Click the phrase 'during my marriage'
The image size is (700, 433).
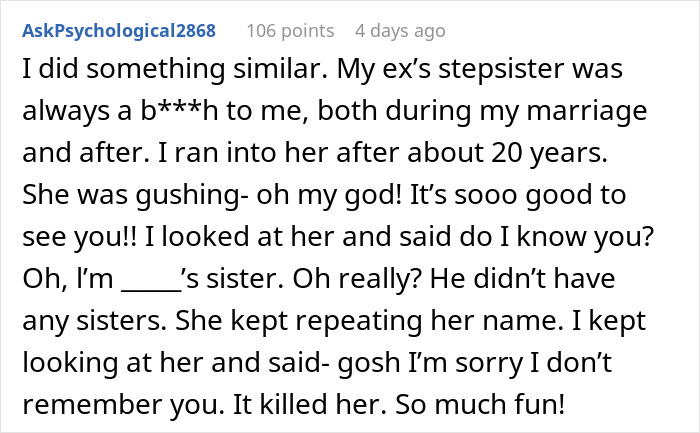pyautogui.click(x=517, y=111)
